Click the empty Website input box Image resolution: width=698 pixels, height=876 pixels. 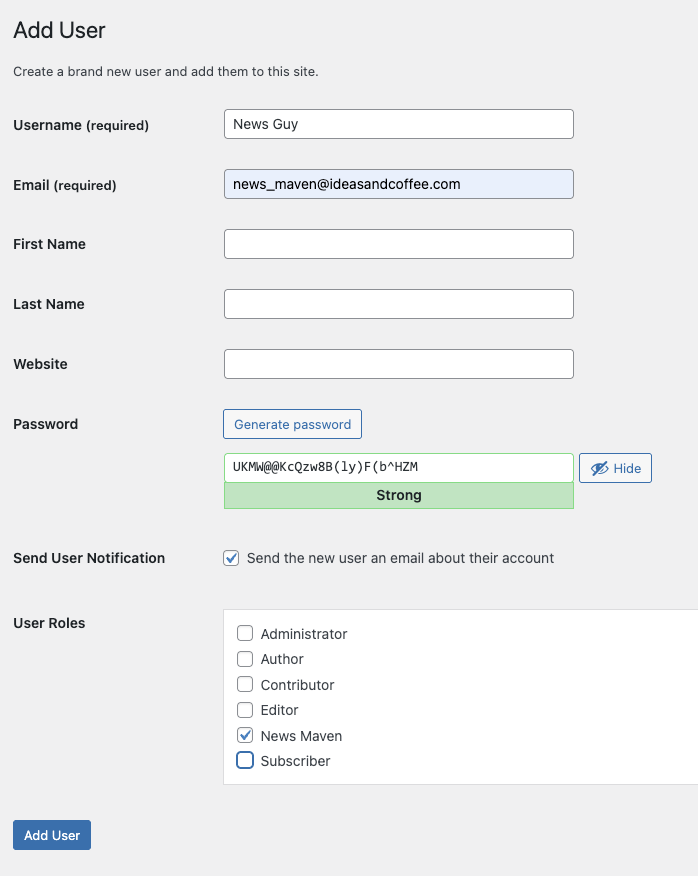pos(399,364)
